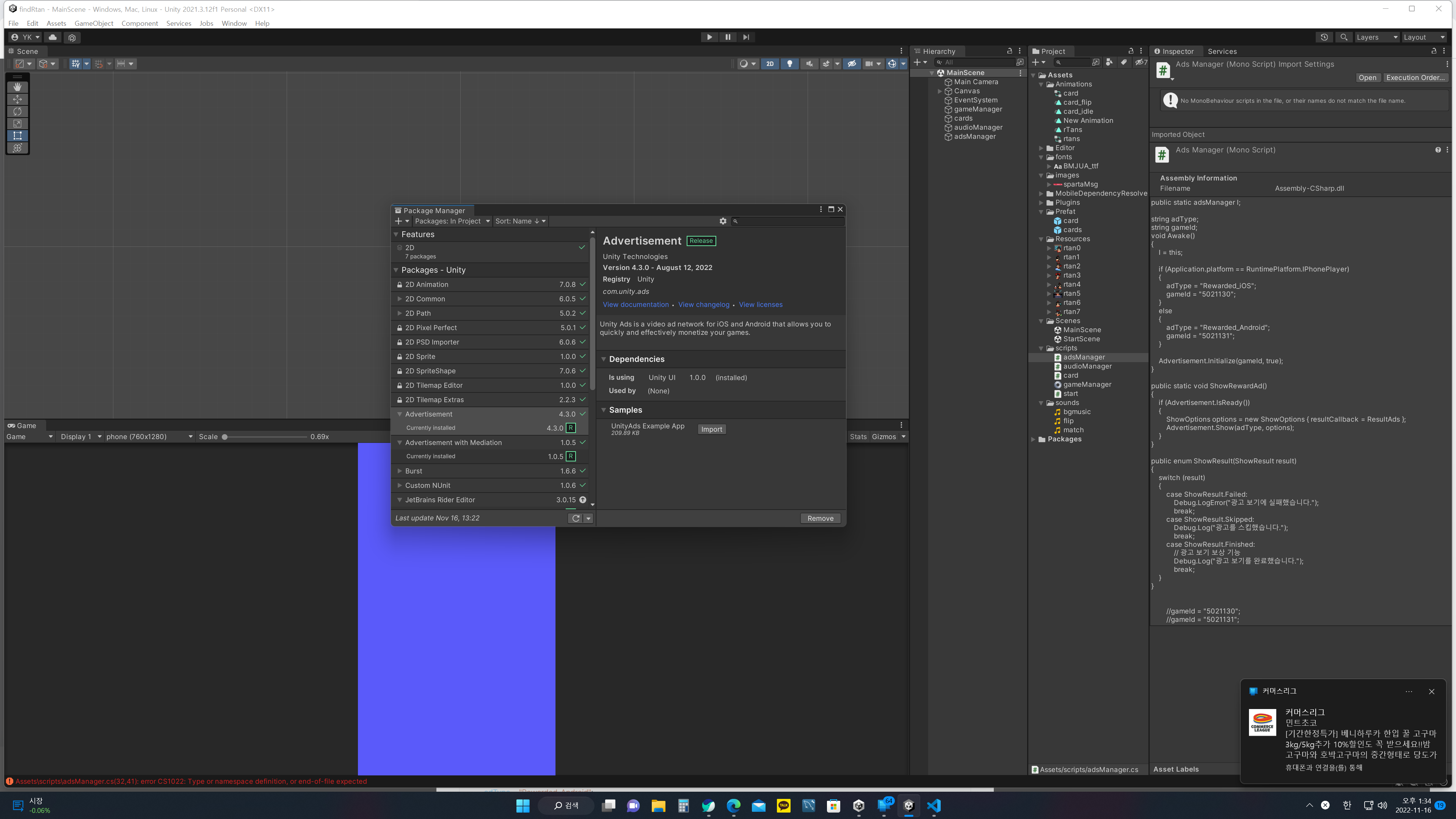
Task: Click Execution Order button
Action: tap(1415, 78)
